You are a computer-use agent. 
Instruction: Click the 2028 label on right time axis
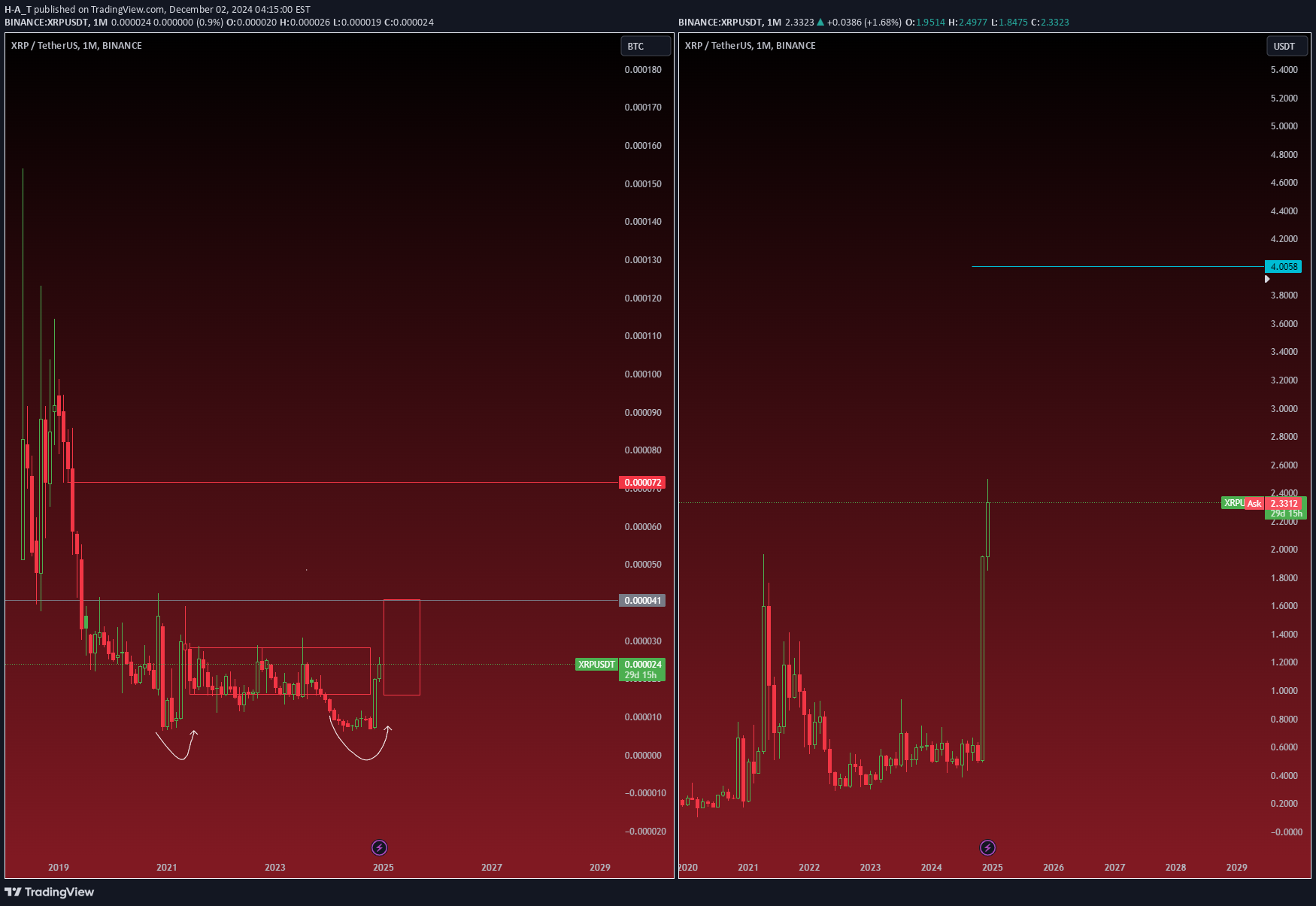coord(1176,867)
